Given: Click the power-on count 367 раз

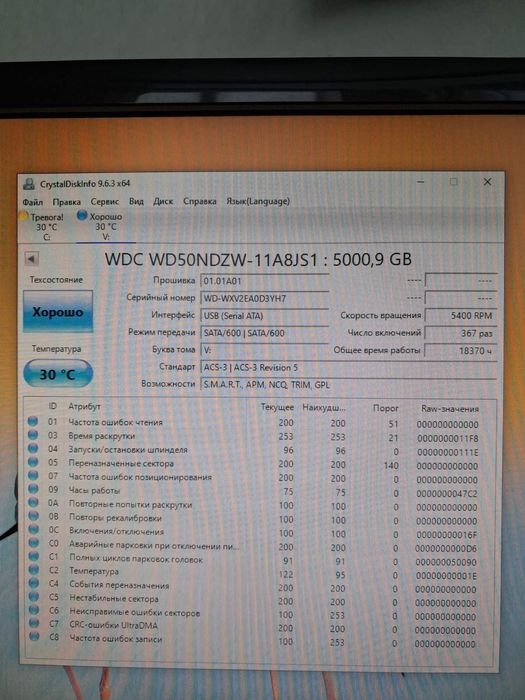Looking at the screenshot, I should [461, 333].
